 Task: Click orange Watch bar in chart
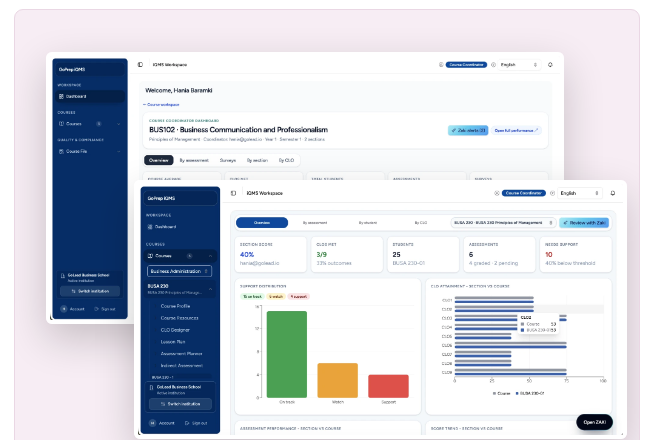point(338,380)
